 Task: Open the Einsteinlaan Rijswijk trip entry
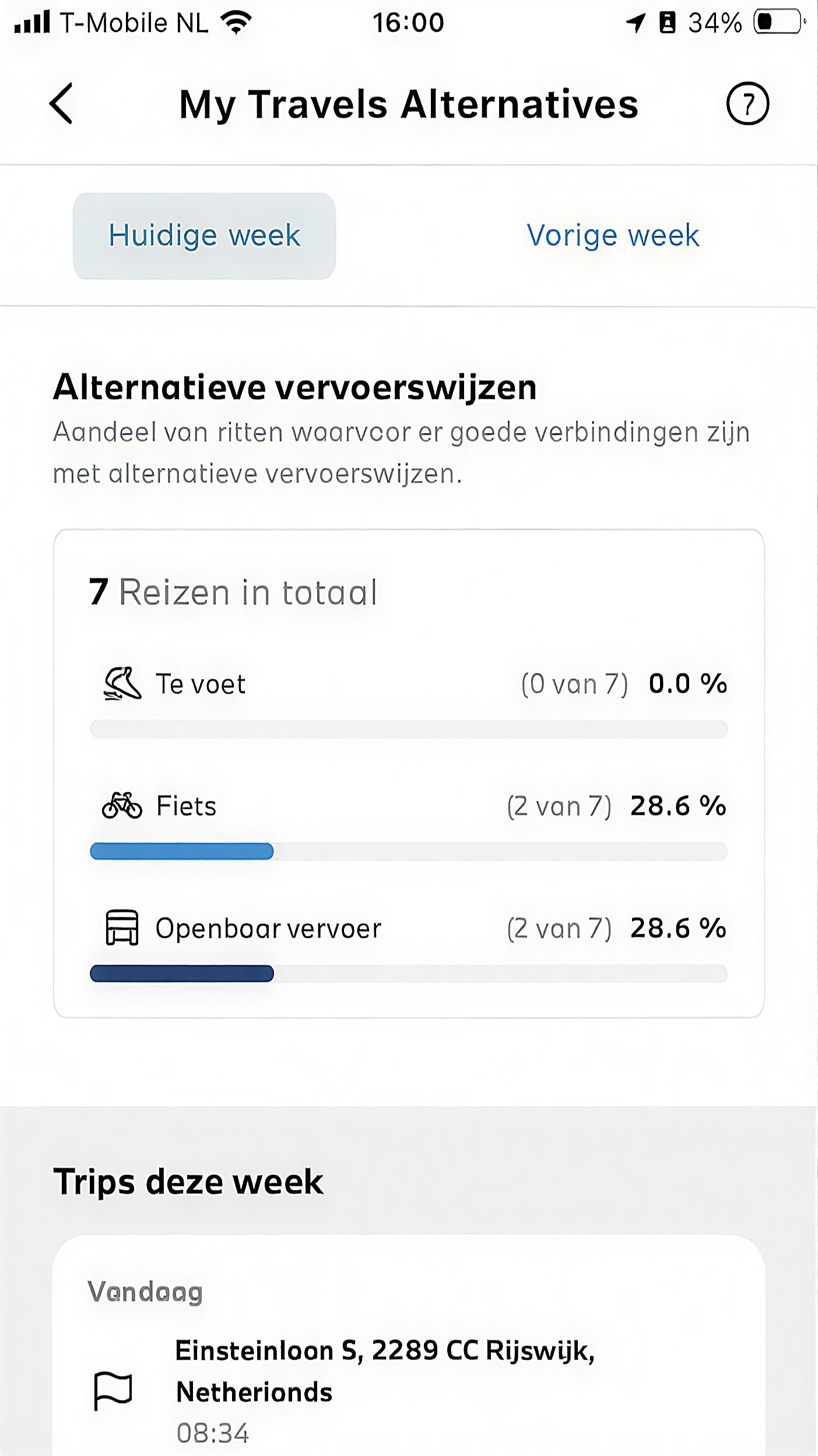(x=385, y=1371)
